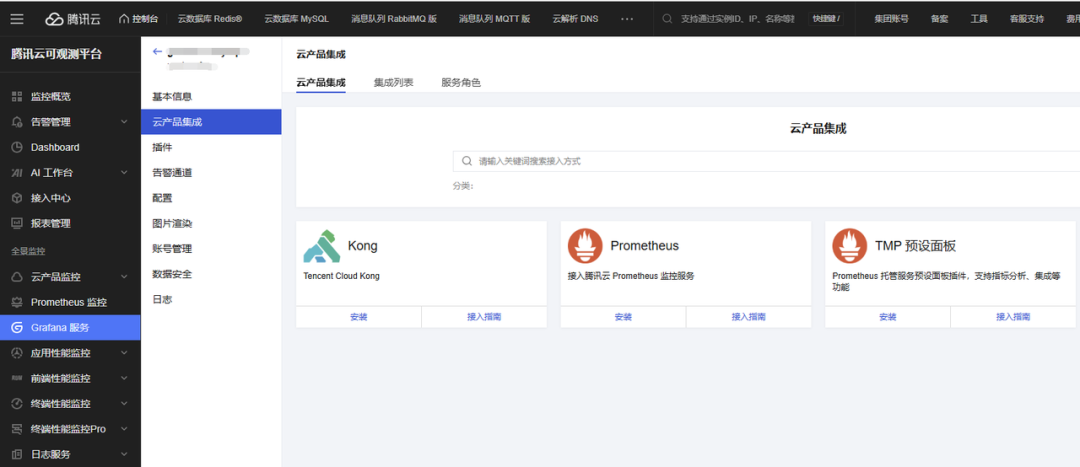Screen dimensions: 1080x467
Task: Expand the 终端性能监控Pro chevron
Action: coord(124,429)
